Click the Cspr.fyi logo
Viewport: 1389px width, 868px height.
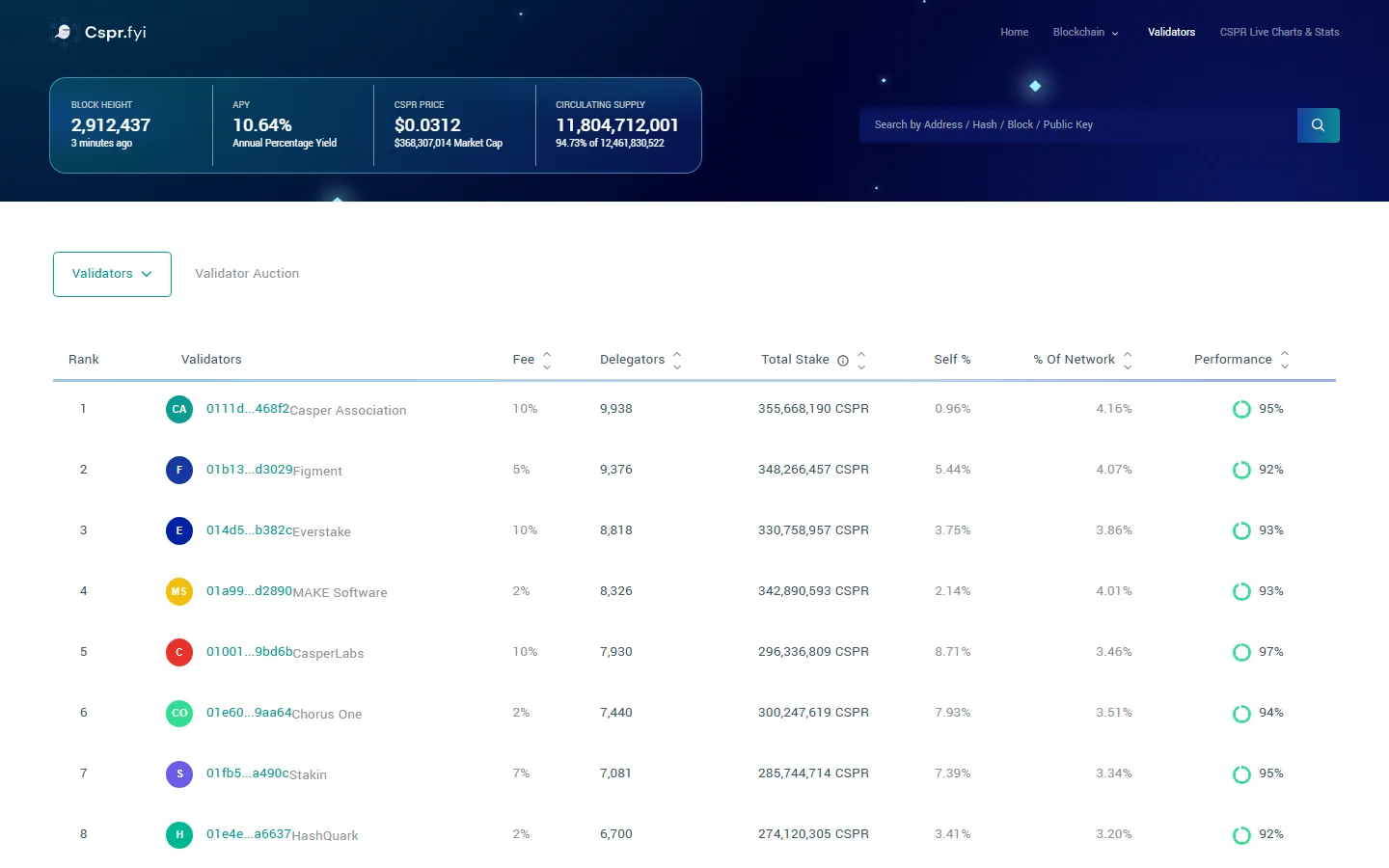click(99, 32)
